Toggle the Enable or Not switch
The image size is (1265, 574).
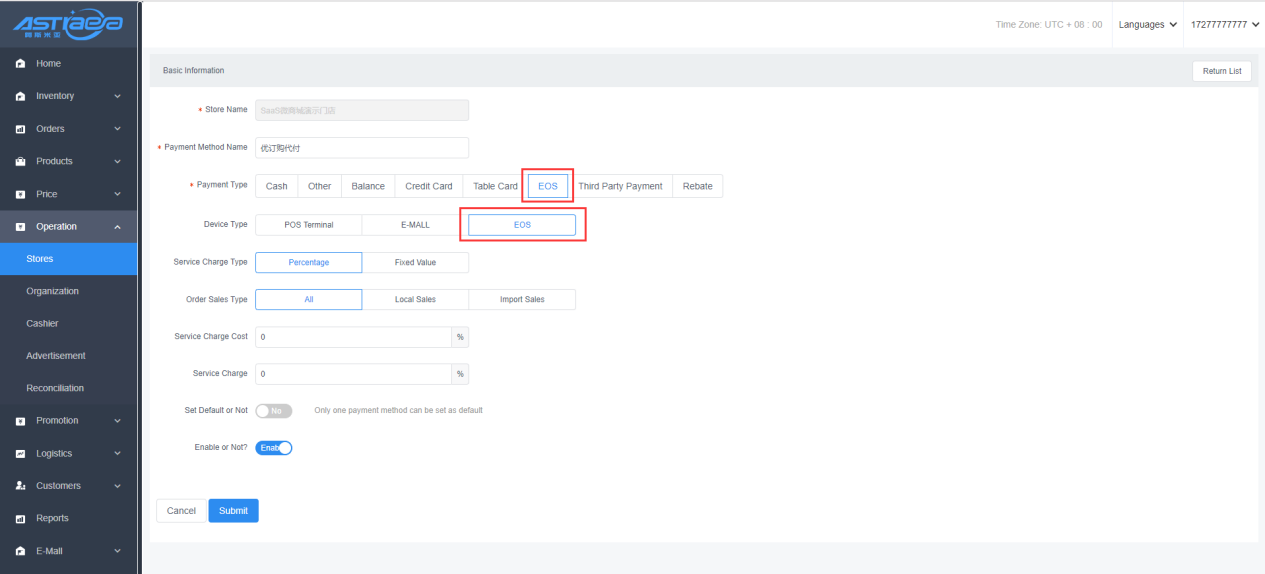[x=274, y=448]
